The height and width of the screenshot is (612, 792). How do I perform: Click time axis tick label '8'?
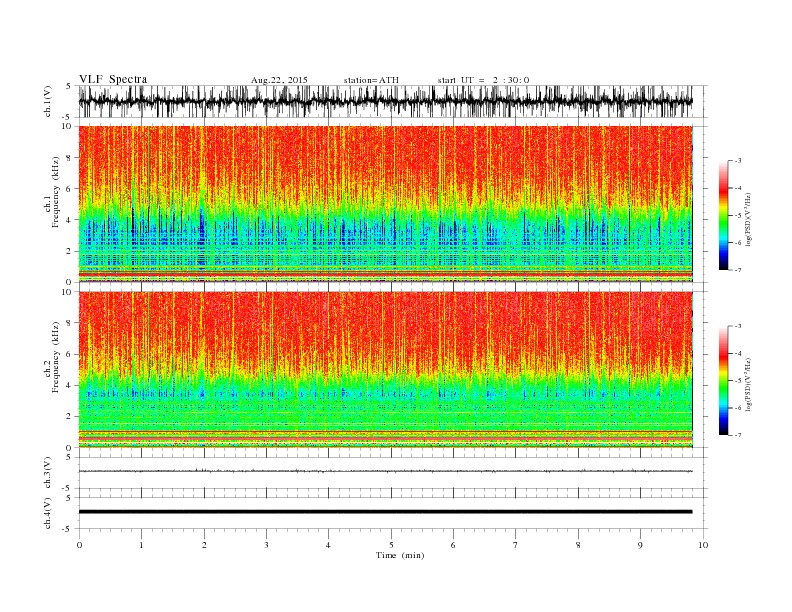click(578, 545)
